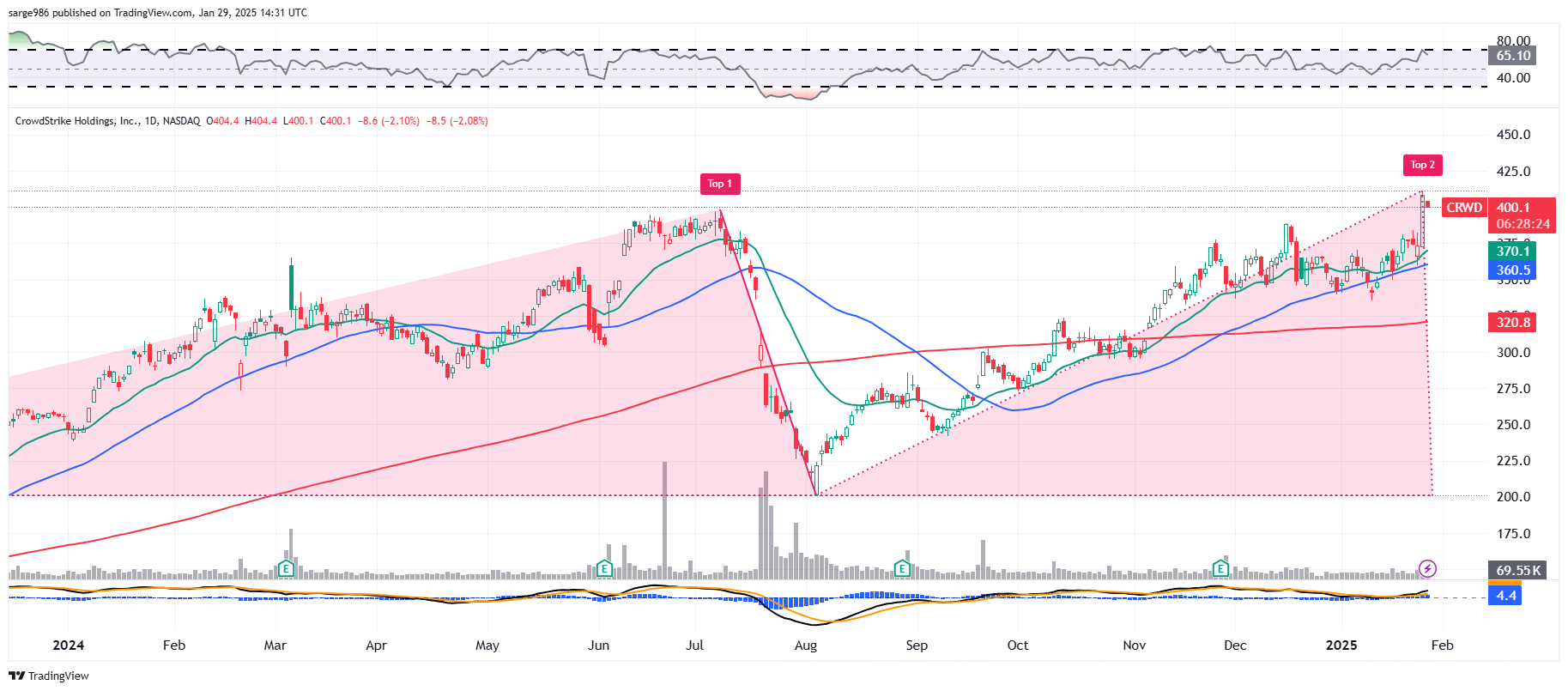Click the 200.0 price axis label
This screenshot has width=1568, height=691.
1513,497
